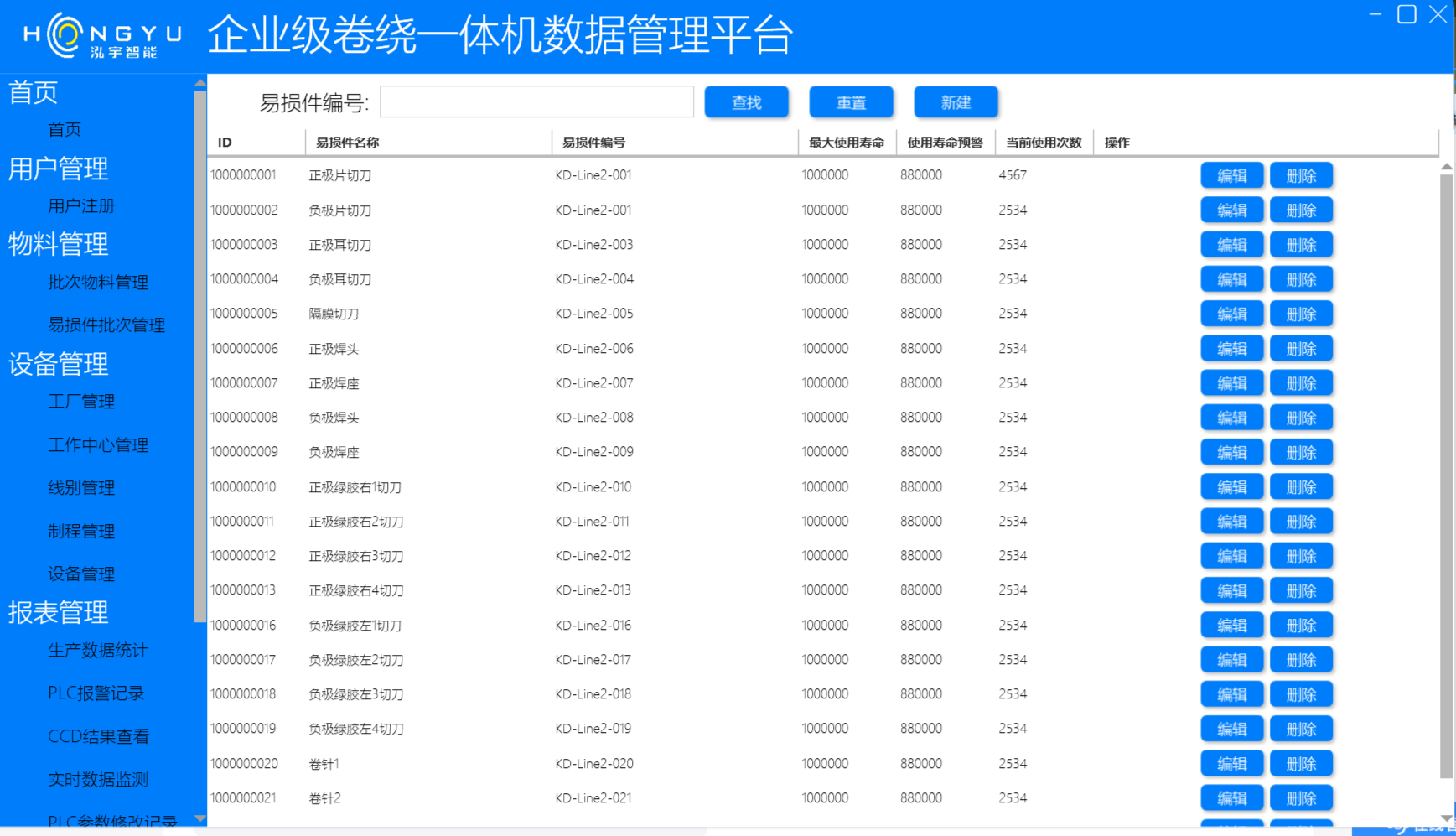
Task: Open 实时数据监测 in sidebar
Action: point(98,780)
